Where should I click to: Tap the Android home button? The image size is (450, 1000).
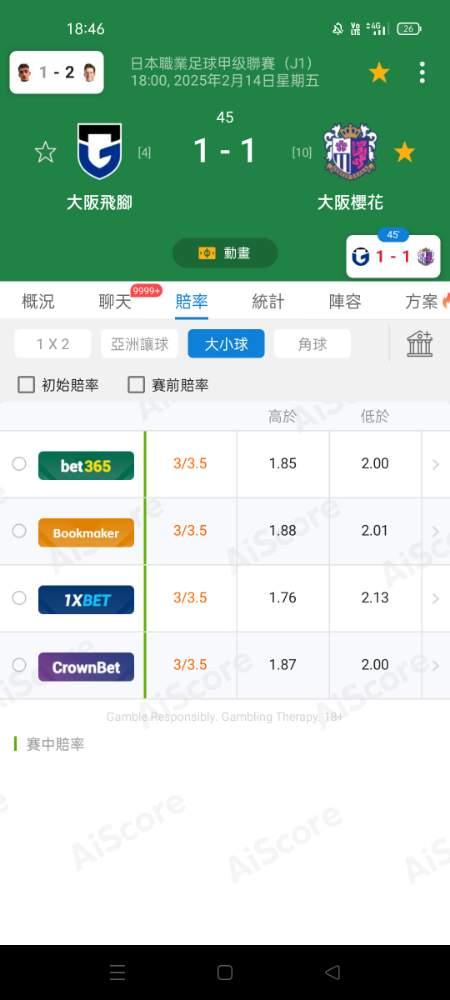pyautogui.click(x=225, y=972)
